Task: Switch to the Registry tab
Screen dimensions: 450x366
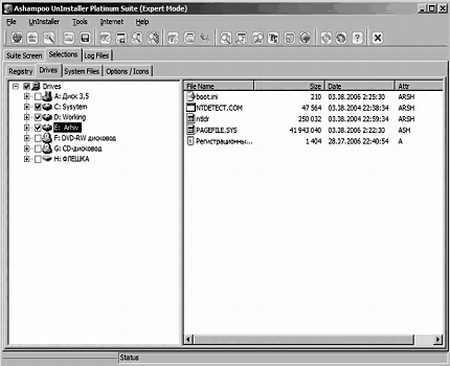Action: 21,71
